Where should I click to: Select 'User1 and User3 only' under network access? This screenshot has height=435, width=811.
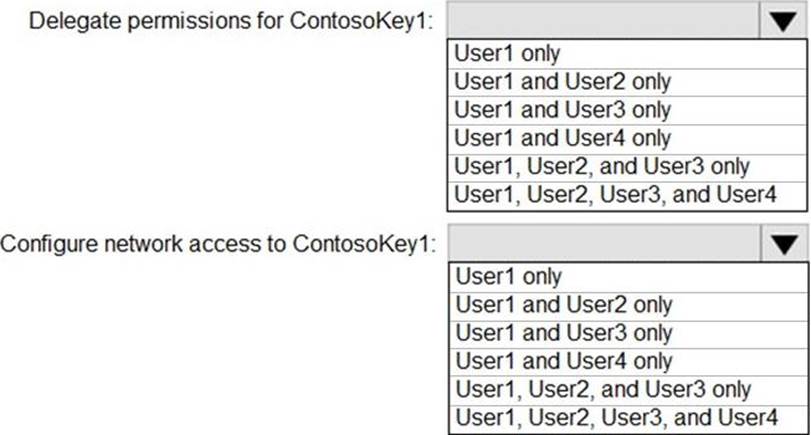tap(562, 332)
